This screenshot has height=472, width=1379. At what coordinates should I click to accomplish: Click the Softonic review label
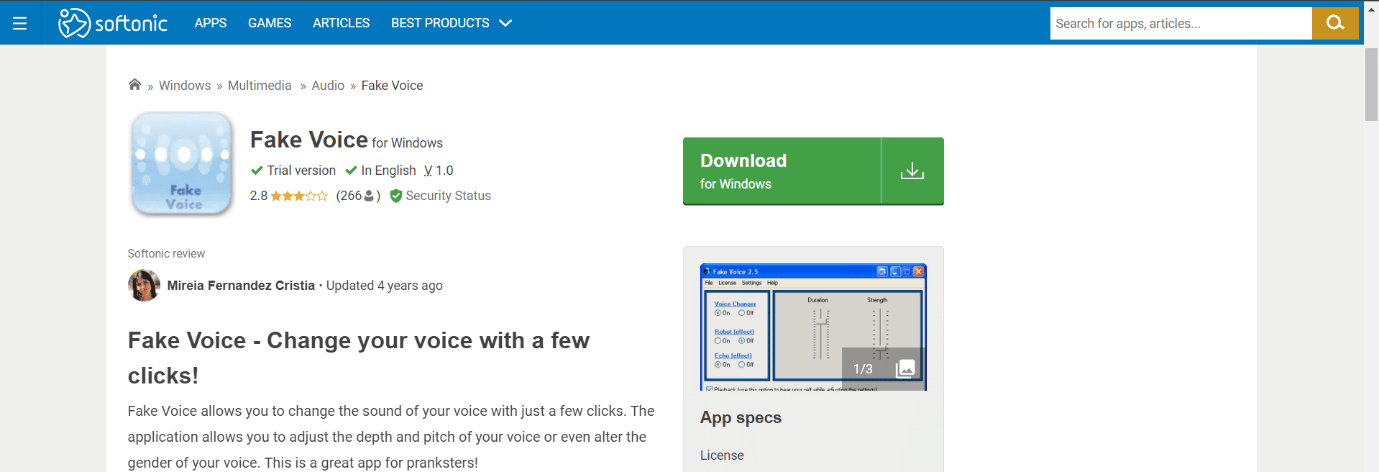click(x=167, y=253)
